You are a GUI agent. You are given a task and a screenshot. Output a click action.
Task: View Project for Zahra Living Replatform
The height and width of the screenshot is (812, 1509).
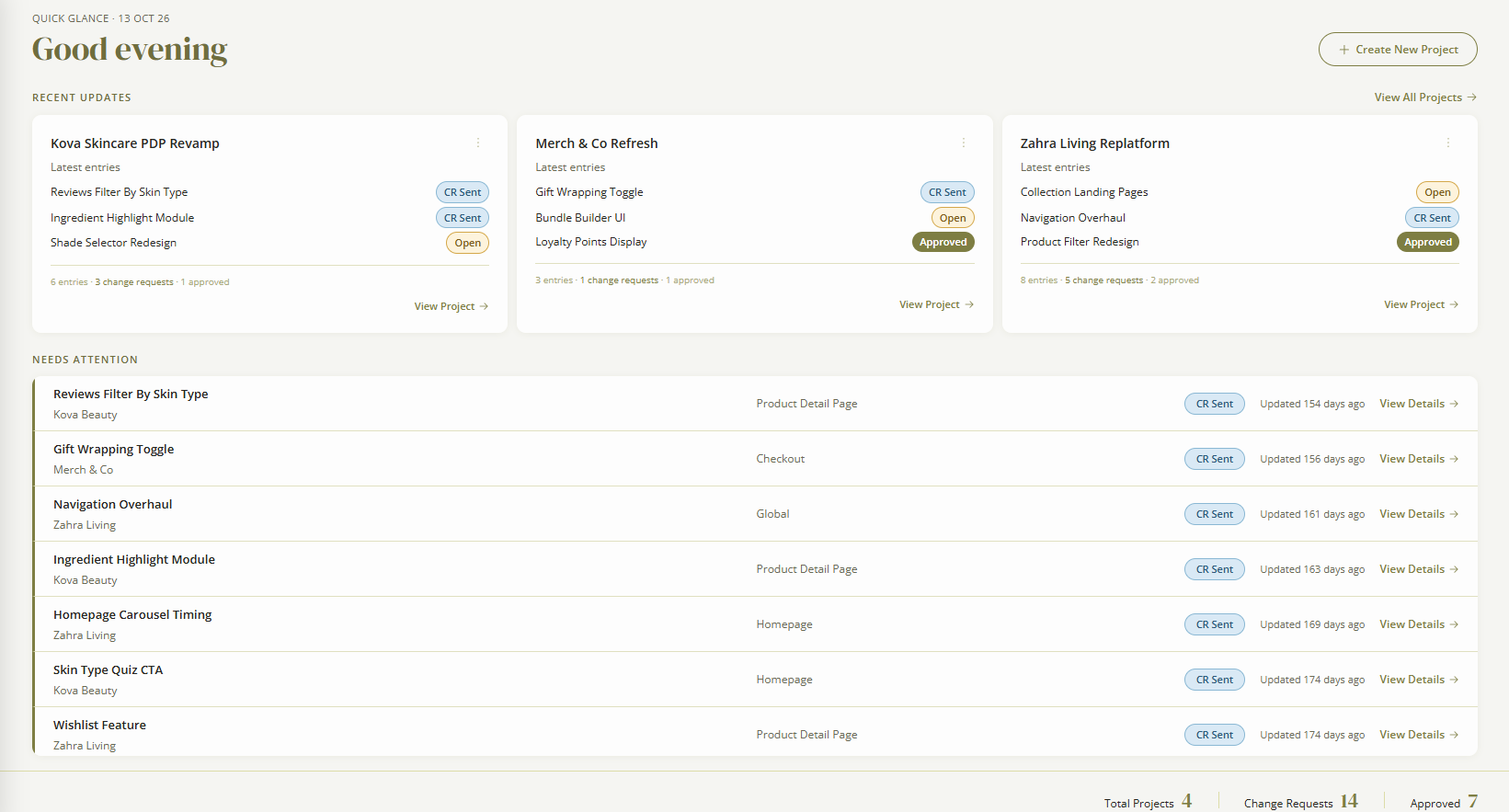1422,304
